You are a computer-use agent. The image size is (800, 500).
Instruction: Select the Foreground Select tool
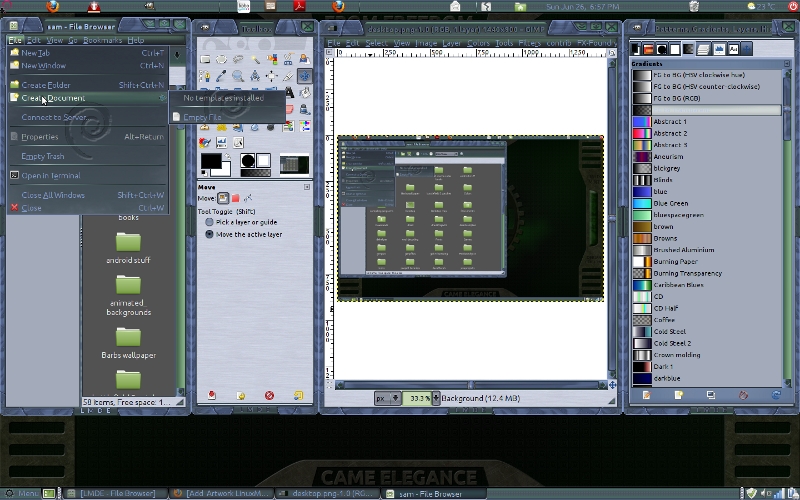[x=305, y=59]
